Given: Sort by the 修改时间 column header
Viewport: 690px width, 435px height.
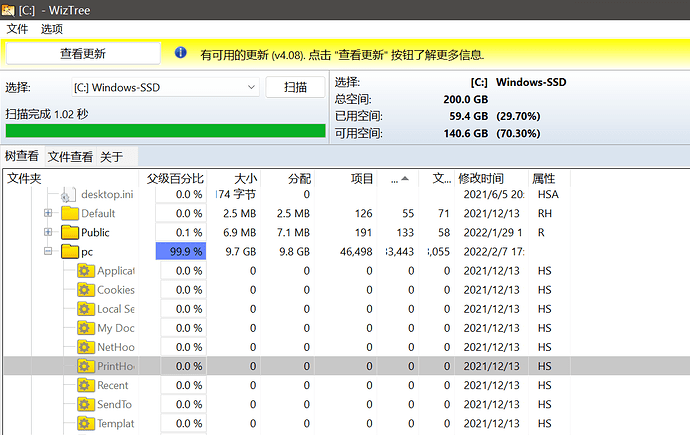Looking at the screenshot, I should tap(481, 178).
